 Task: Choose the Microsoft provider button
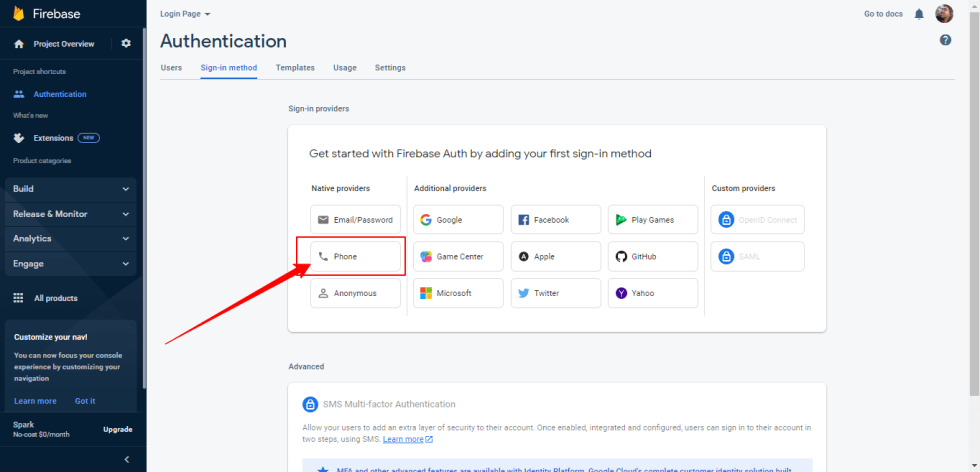tap(458, 293)
